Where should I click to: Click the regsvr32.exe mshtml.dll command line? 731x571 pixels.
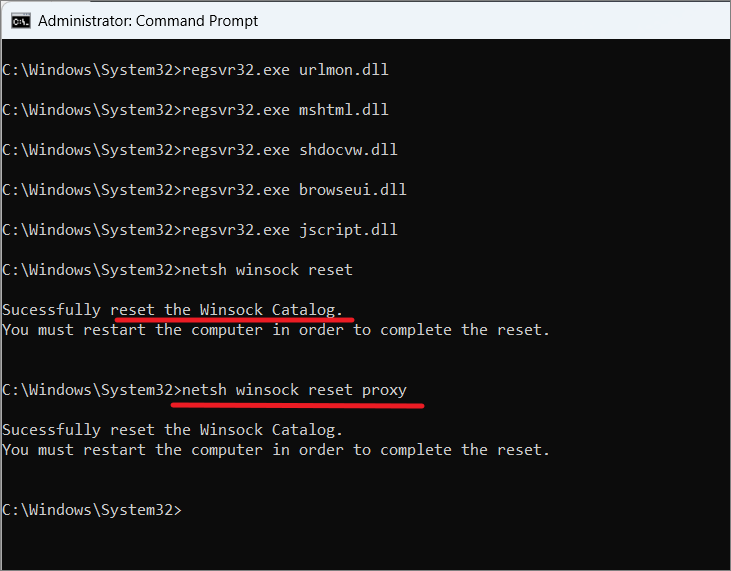point(195,110)
